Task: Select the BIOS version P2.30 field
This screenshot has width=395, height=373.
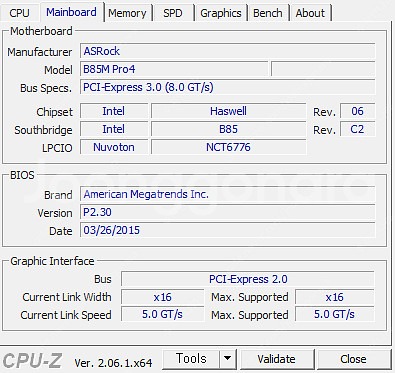Action: pyautogui.click(x=227, y=212)
